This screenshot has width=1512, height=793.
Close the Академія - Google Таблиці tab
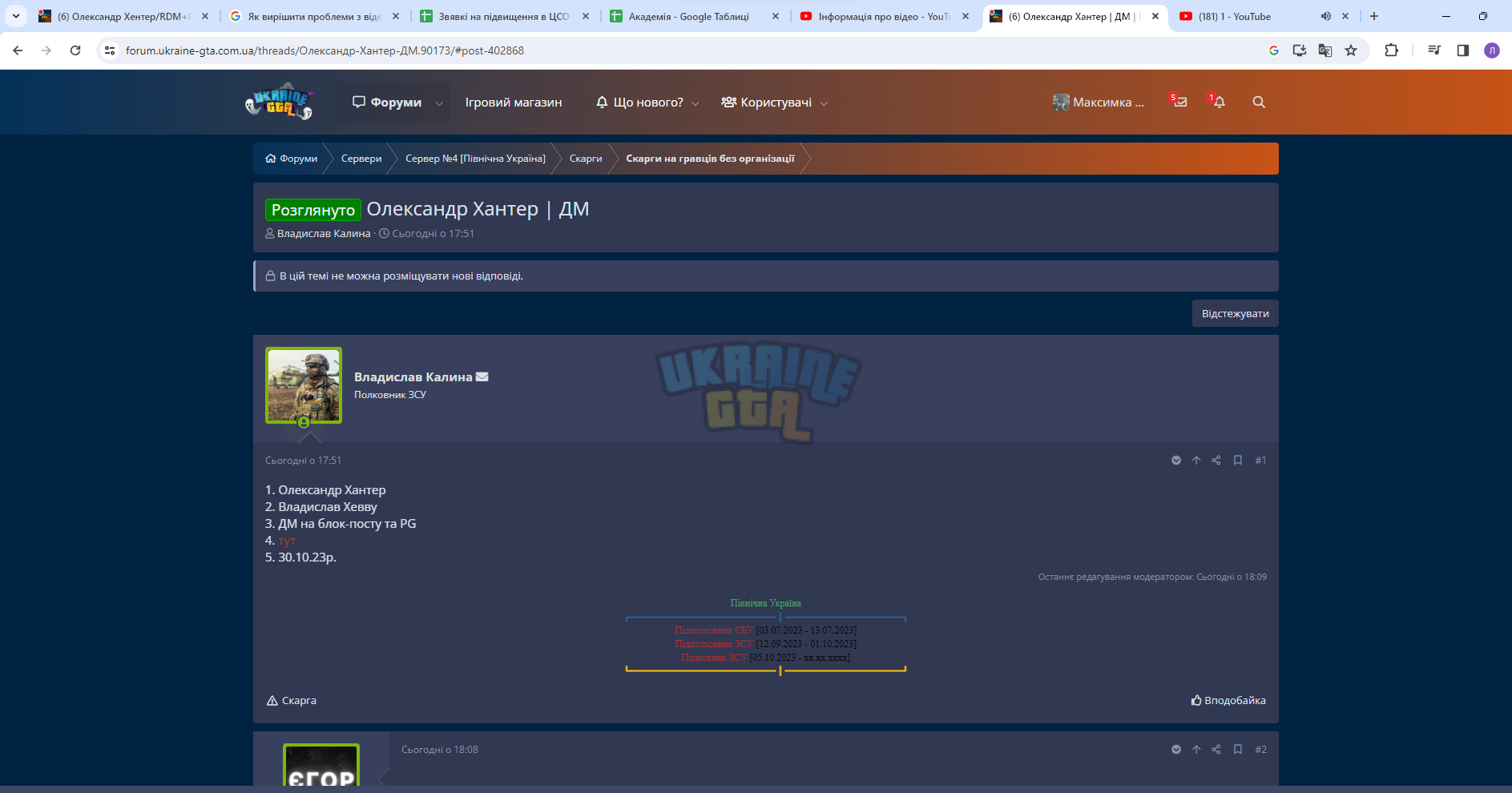[x=775, y=16]
